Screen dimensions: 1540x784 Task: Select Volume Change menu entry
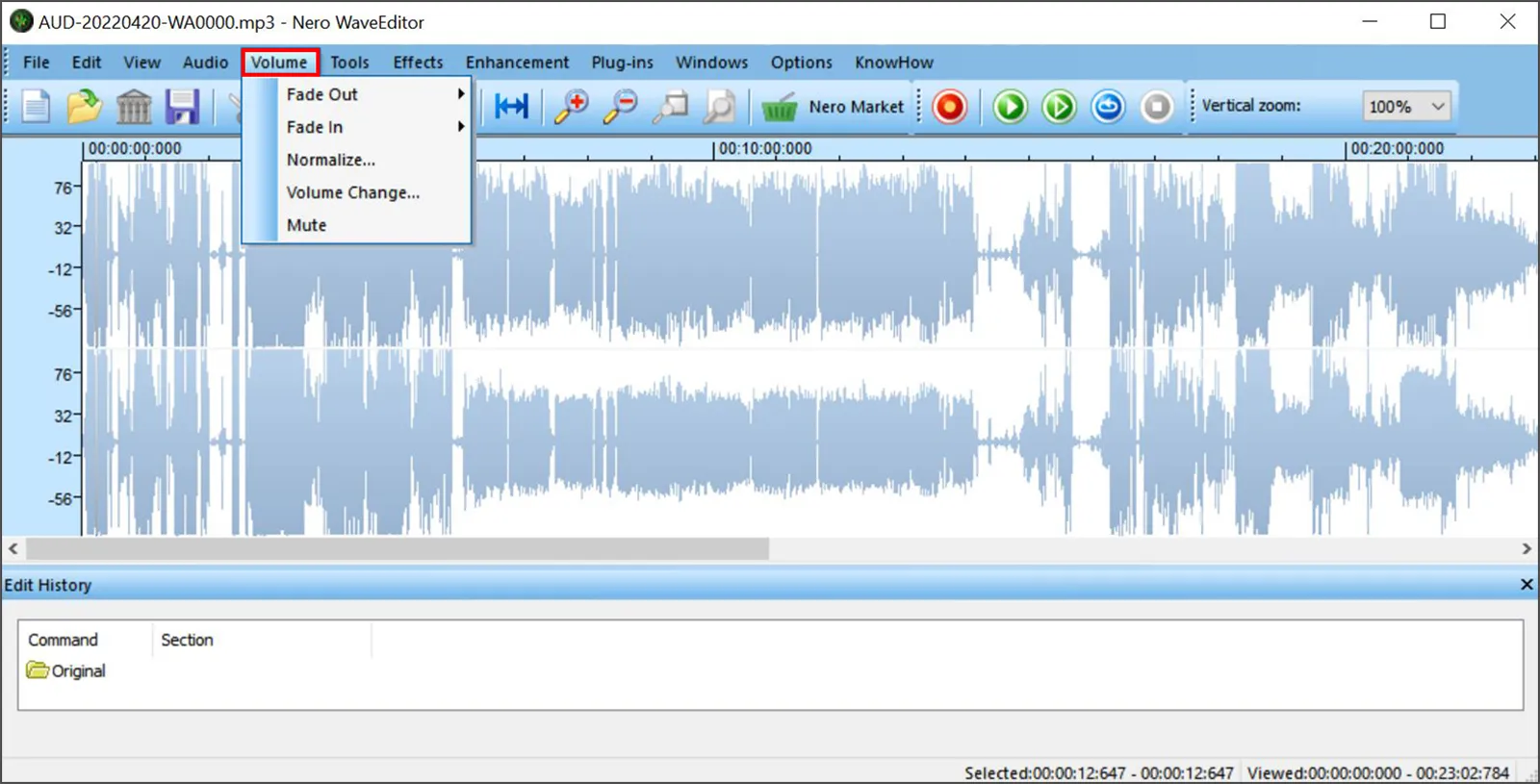click(353, 192)
